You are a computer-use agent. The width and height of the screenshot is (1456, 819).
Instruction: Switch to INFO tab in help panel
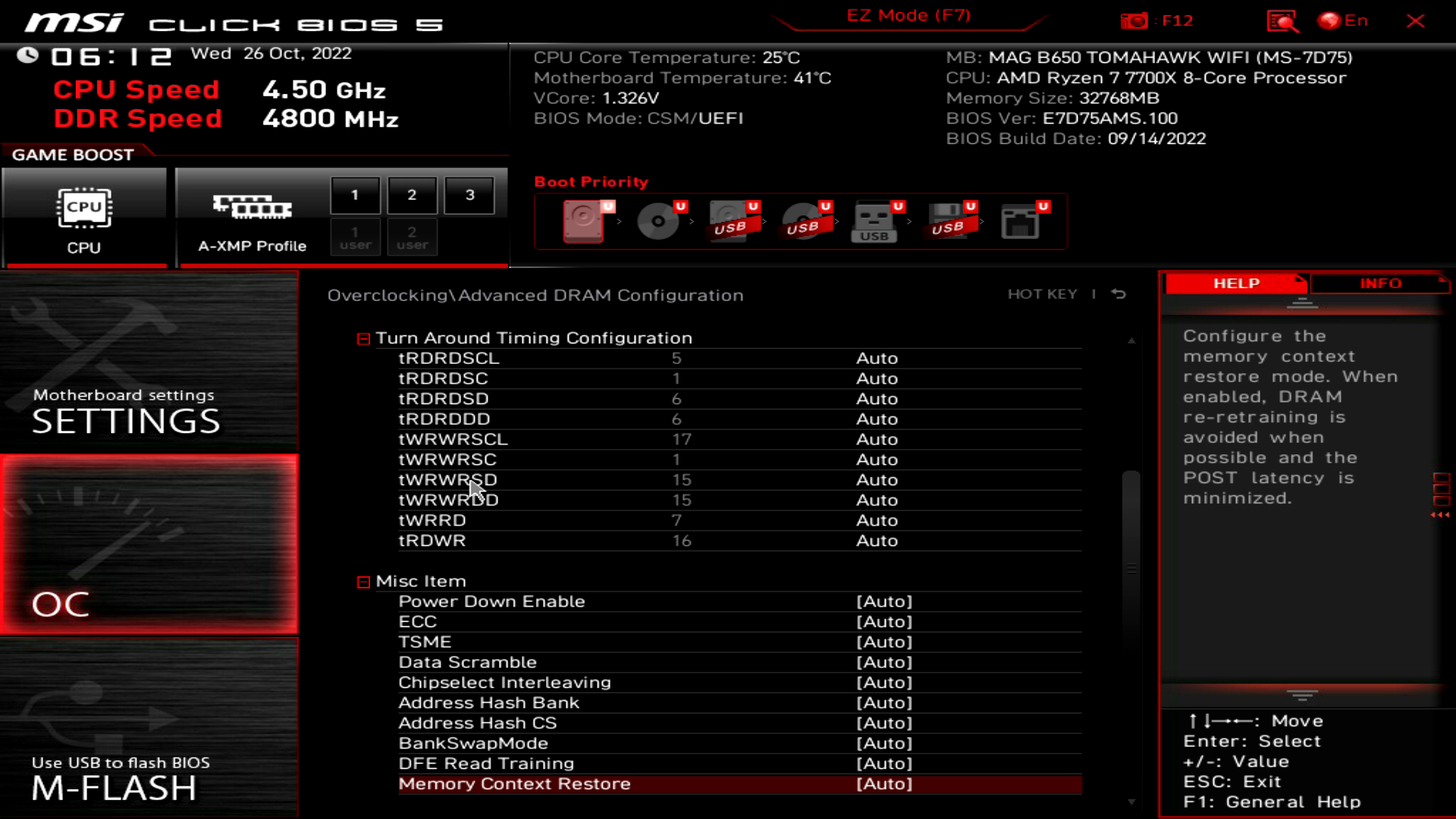[x=1380, y=283]
